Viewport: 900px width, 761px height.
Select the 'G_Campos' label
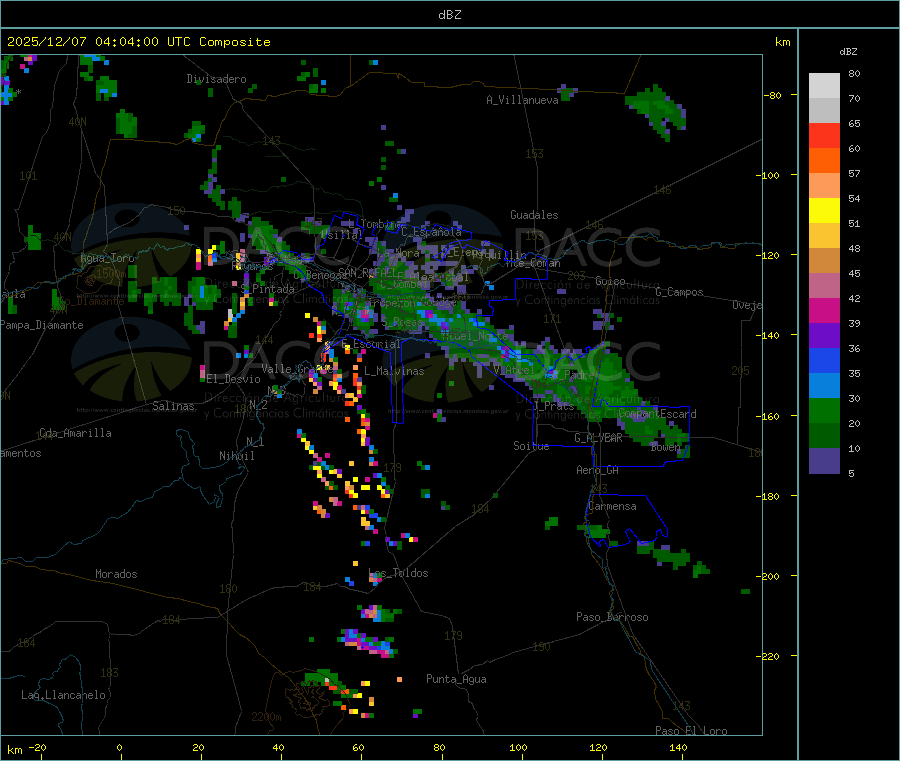679,292
